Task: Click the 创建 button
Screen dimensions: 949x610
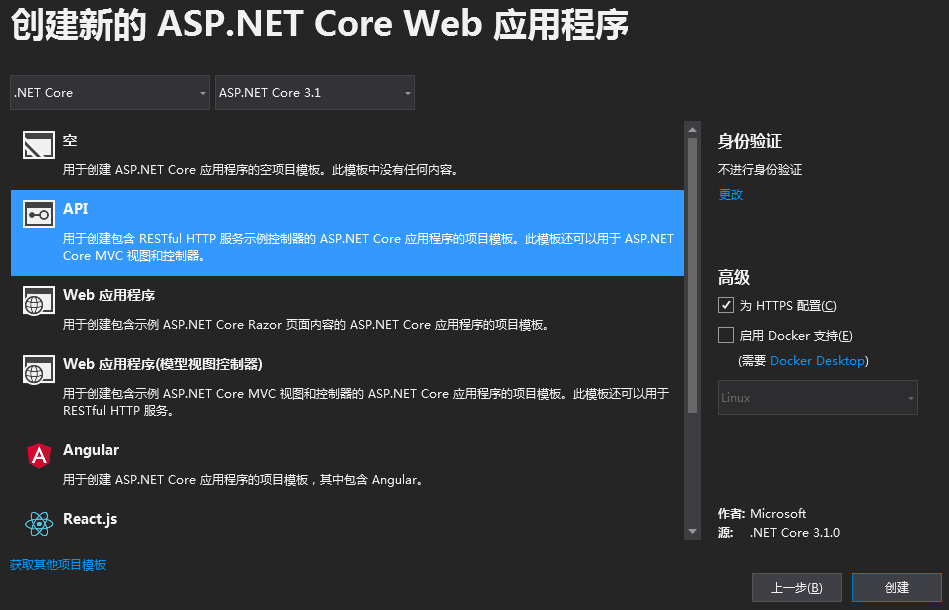Action: click(x=896, y=587)
